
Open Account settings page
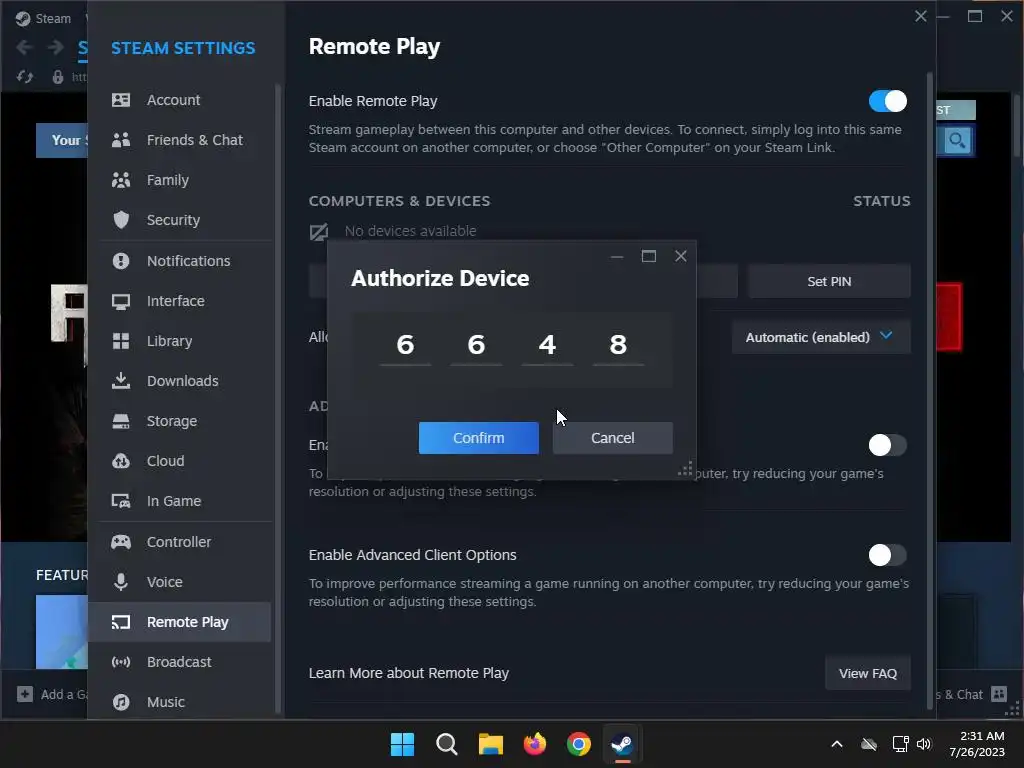click(180, 100)
